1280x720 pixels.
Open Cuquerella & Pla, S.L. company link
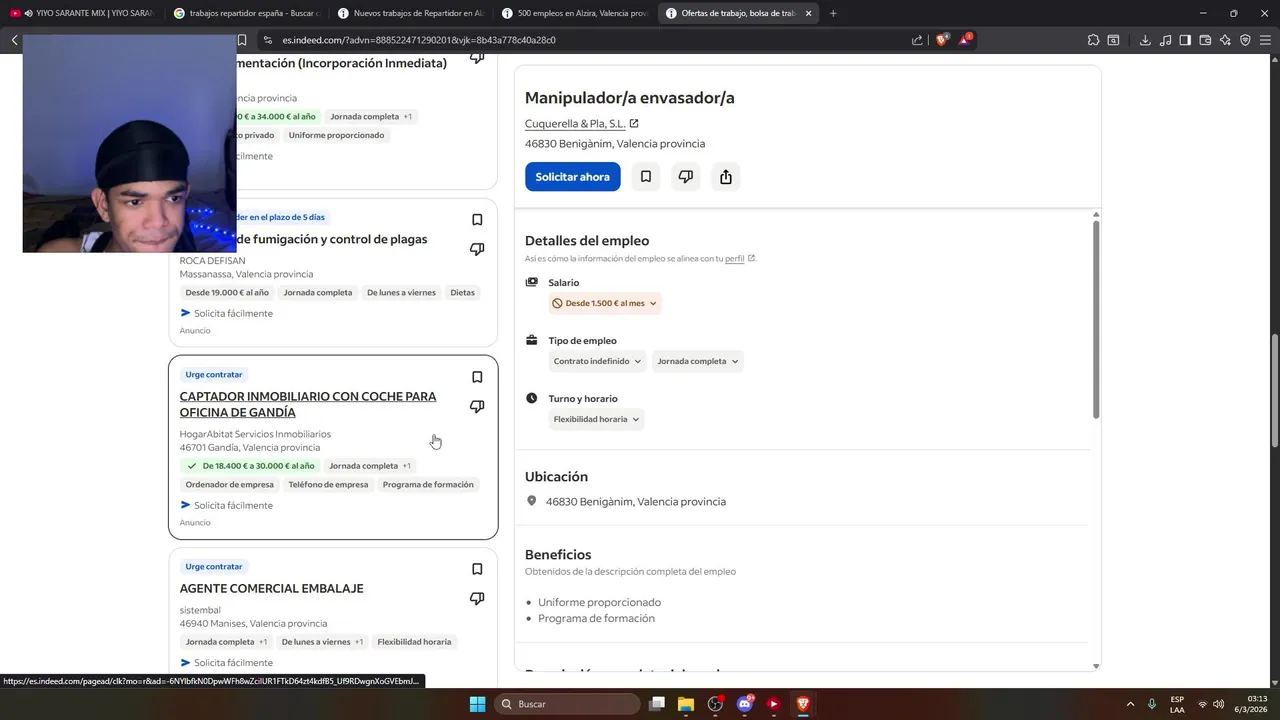[575, 124]
